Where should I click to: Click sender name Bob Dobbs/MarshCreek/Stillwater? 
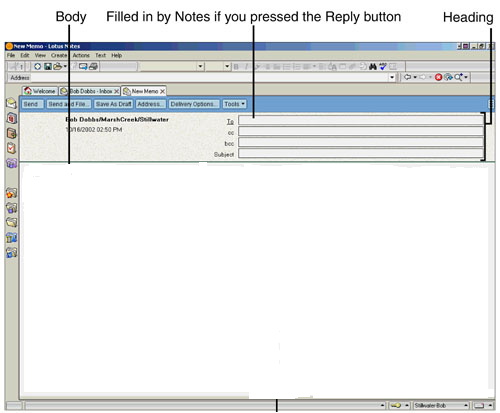(x=117, y=119)
